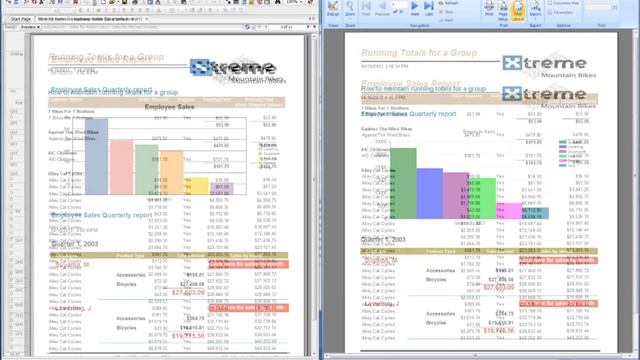Click 'Against The Wind Bikes' group in right report

point(386,129)
